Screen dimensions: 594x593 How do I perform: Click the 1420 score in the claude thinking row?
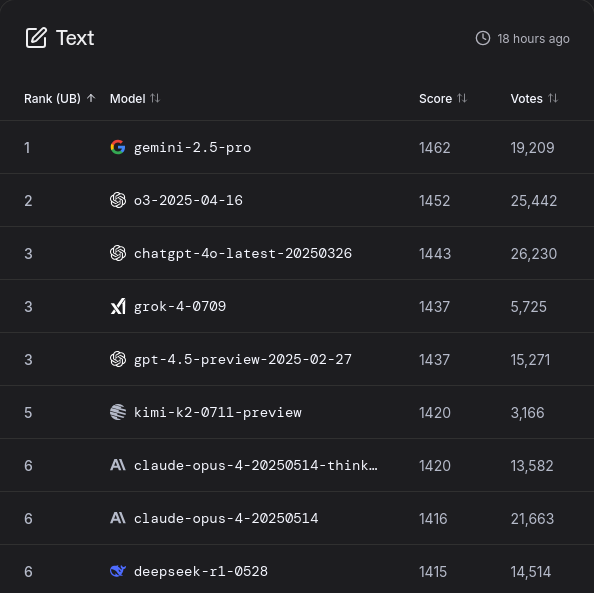coord(435,466)
